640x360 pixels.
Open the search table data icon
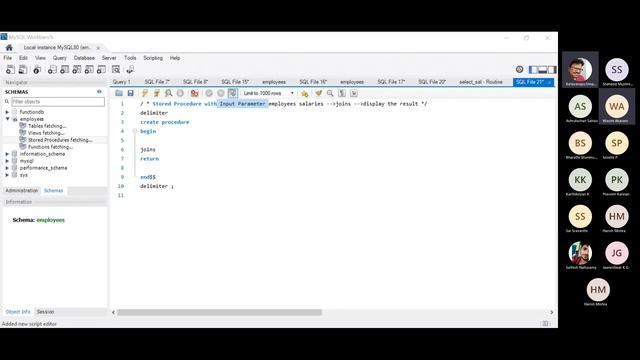[x=116, y=70]
